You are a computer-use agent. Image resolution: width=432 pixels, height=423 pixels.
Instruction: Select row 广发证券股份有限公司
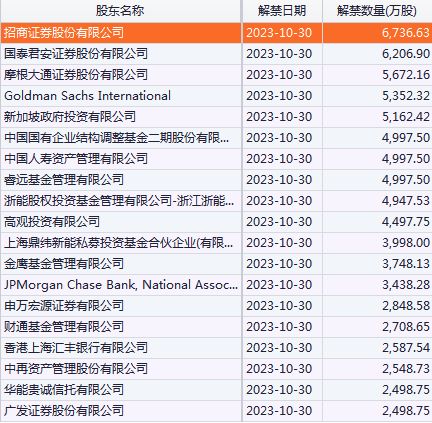point(216,411)
